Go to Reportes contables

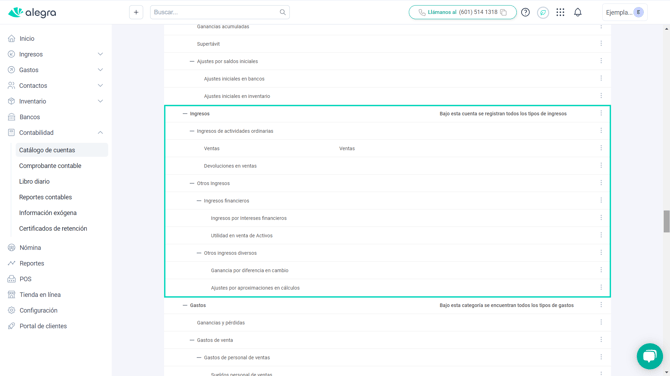click(45, 197)
